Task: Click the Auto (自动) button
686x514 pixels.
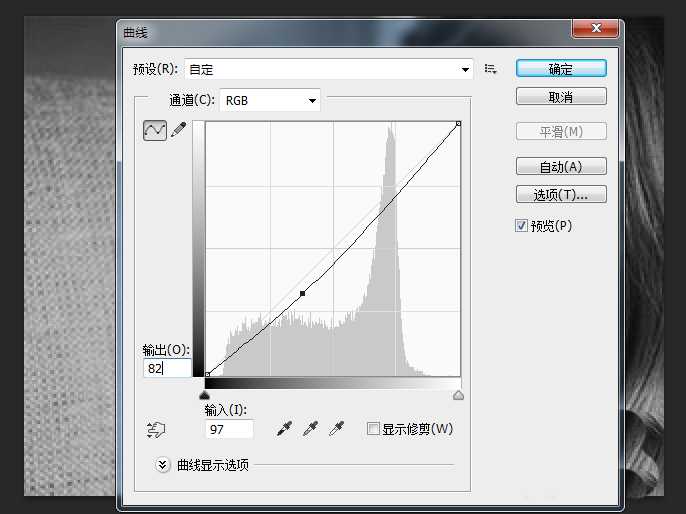Action: tap(561, 166)
